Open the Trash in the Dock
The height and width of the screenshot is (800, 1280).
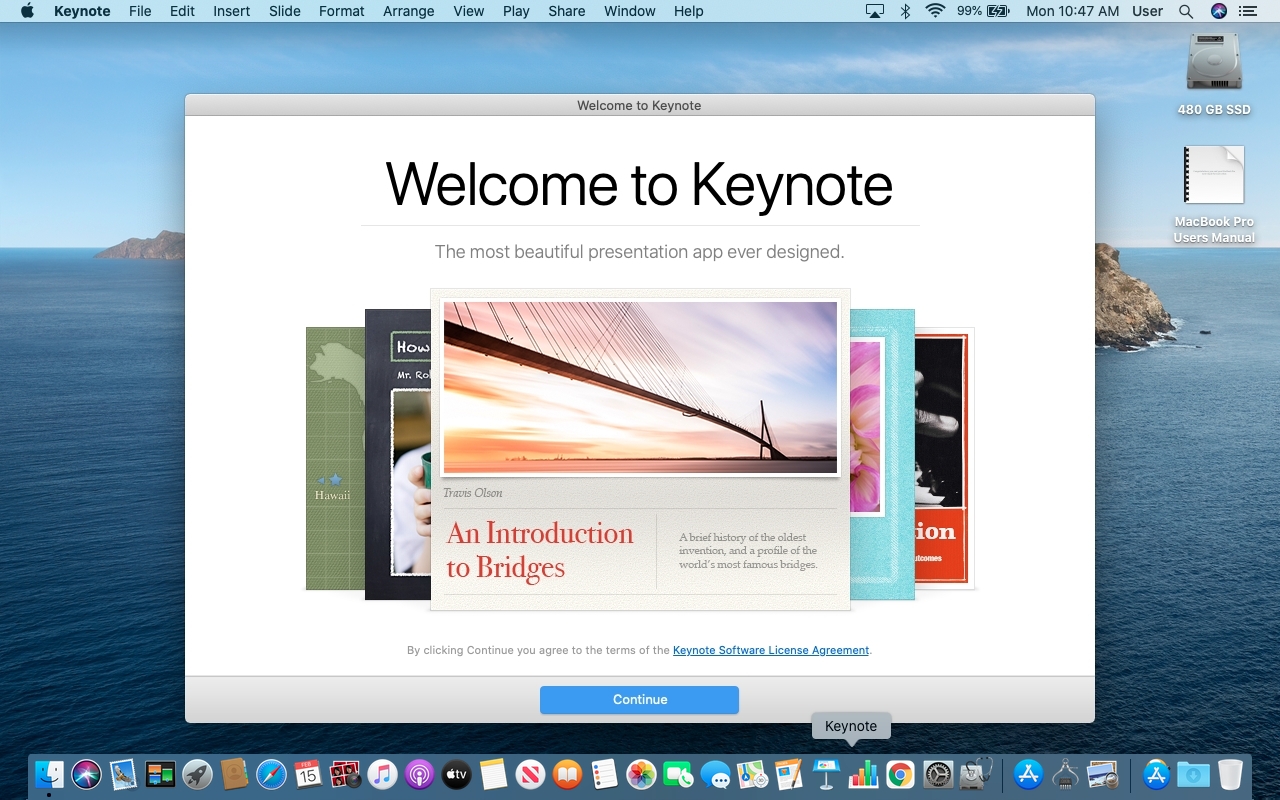point(1230,774)
